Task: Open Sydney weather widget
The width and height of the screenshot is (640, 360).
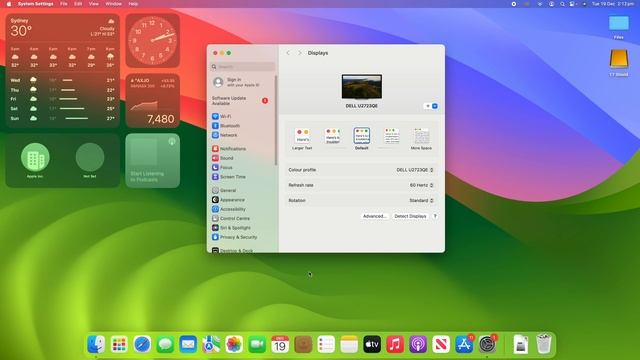Action: [62, 71]
